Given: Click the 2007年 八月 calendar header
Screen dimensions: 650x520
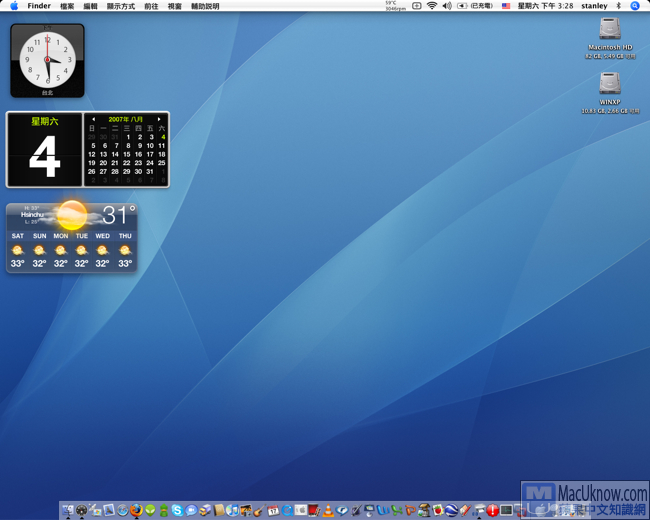Looking at the screenshot, I should pyautogui.click(x=126, y=119).
